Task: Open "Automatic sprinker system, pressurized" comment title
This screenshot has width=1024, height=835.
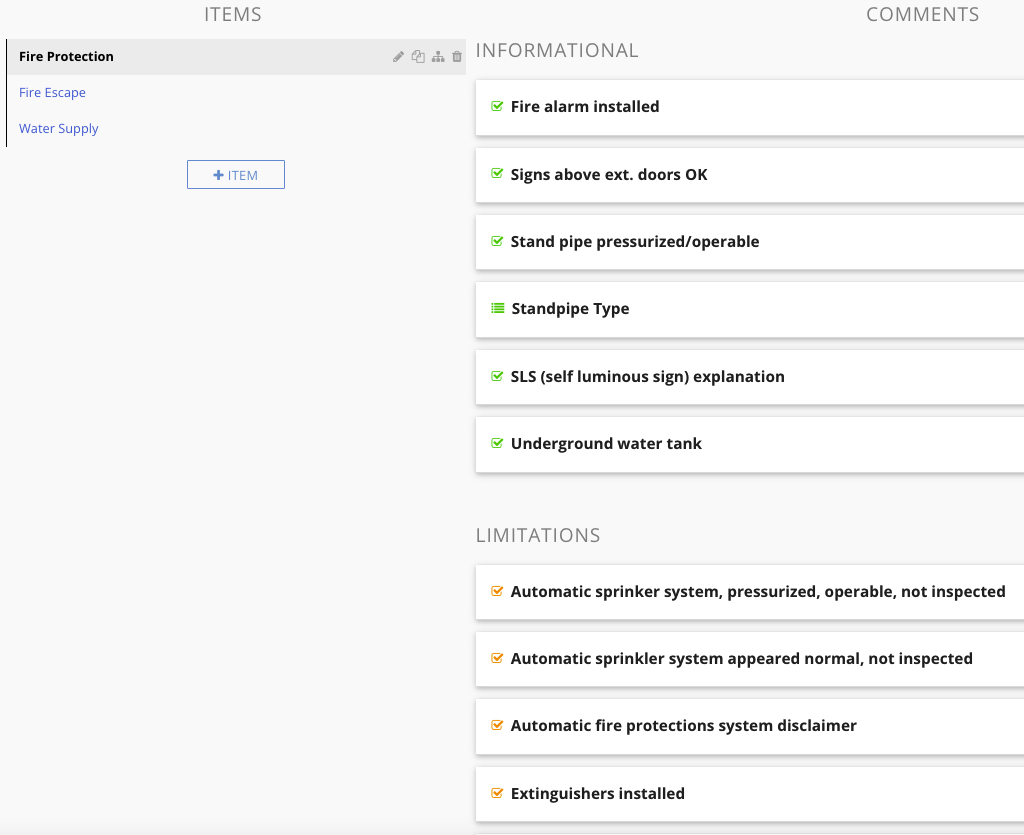Action: coord(758,591)
